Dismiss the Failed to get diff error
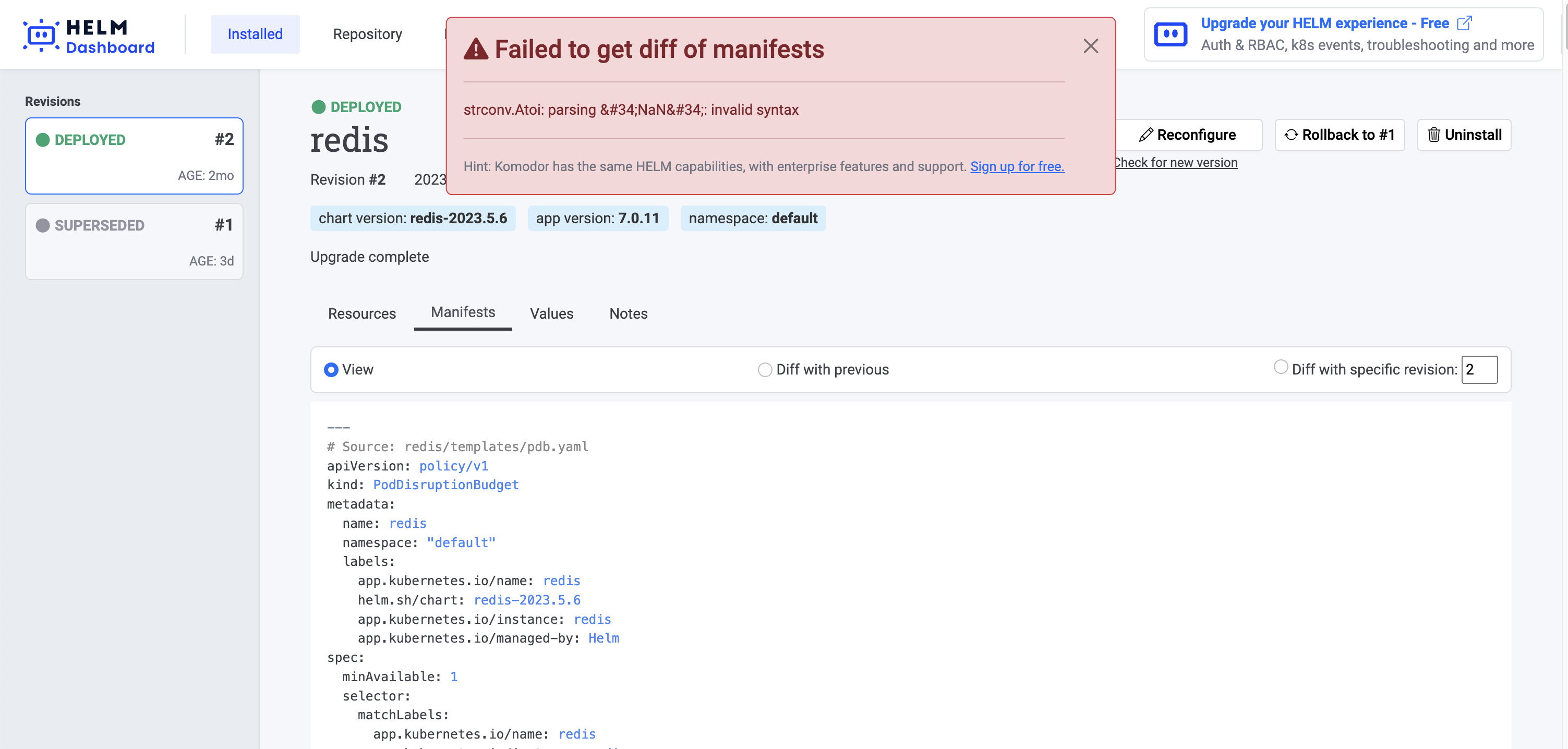This screenshot has width=1568, height=749. 1090,46
